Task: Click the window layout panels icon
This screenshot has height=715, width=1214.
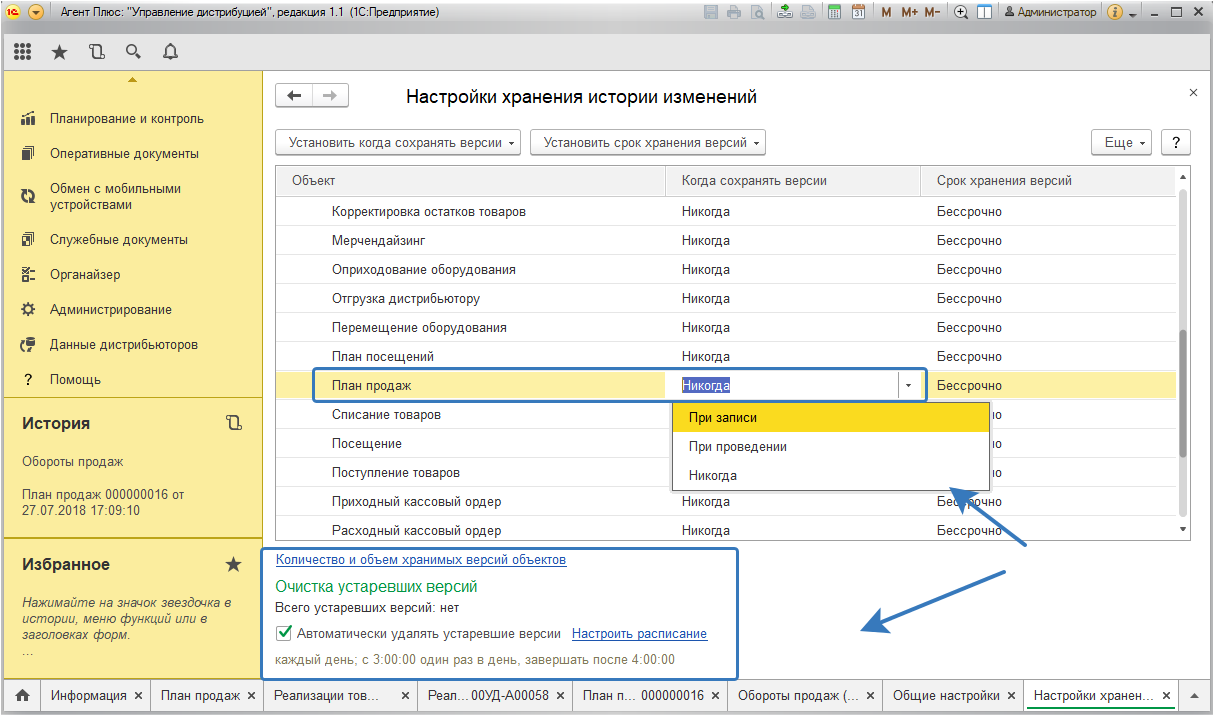Action: pyautogui.click(x=984, y=13)
